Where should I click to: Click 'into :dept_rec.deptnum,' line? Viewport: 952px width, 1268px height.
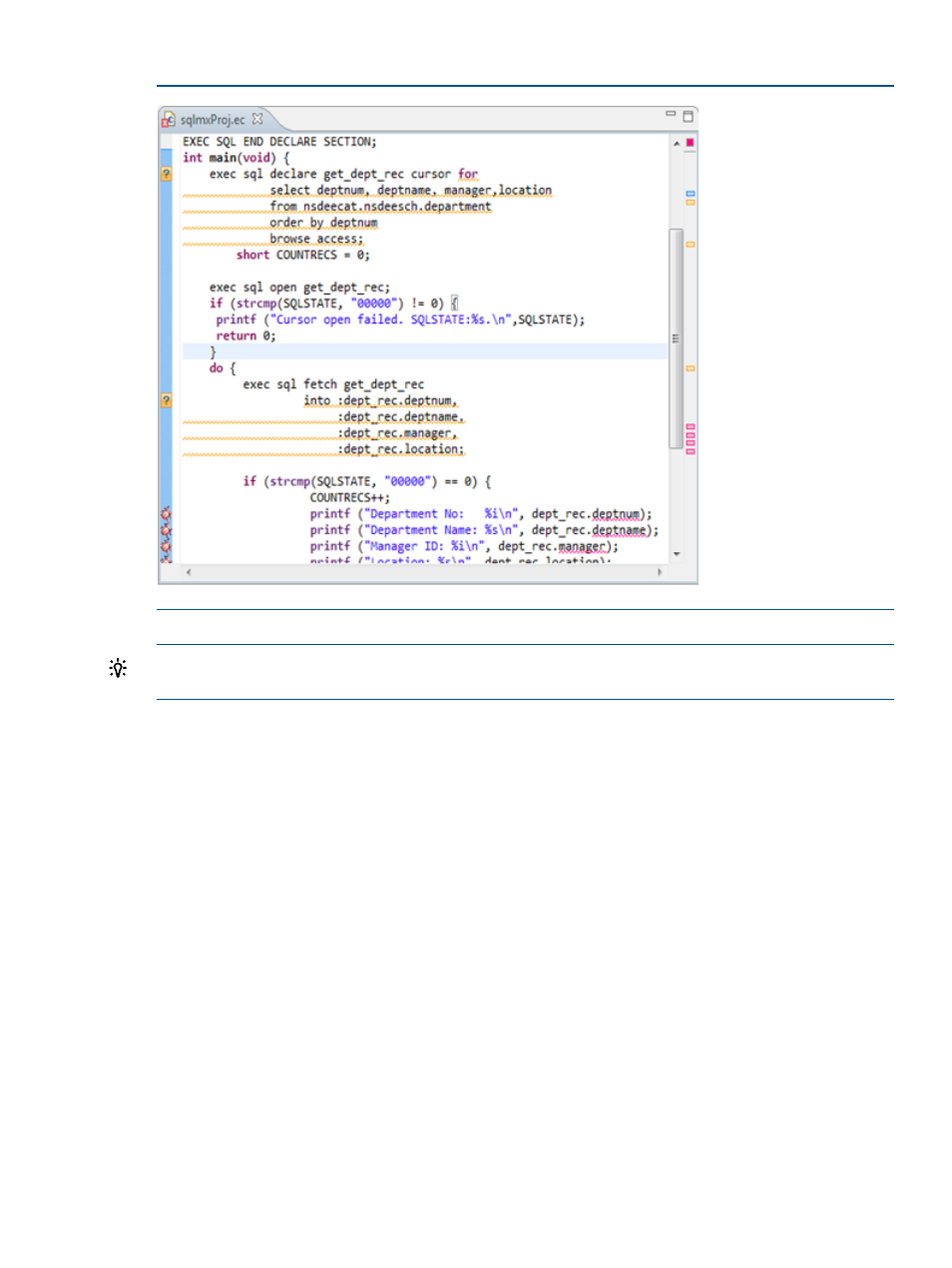tap(380, 400)
